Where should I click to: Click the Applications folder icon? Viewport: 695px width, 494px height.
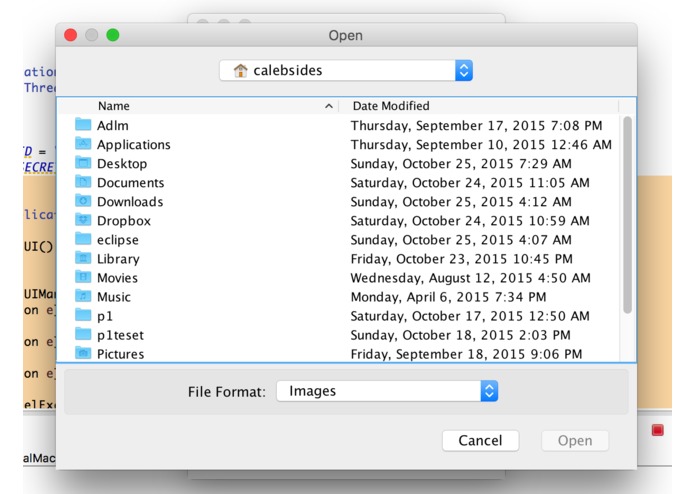pyautogui.click(x=83, y=144)
